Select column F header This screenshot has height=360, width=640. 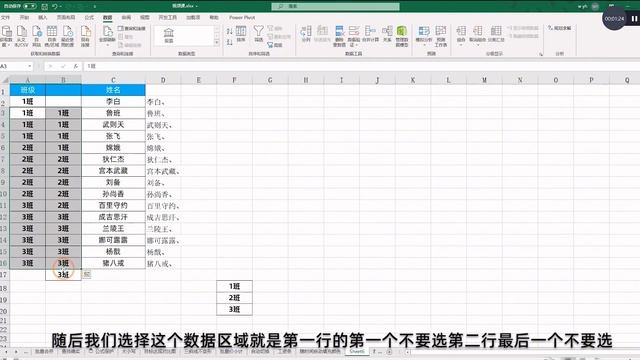pyautogui.click(x=234, y=80)
